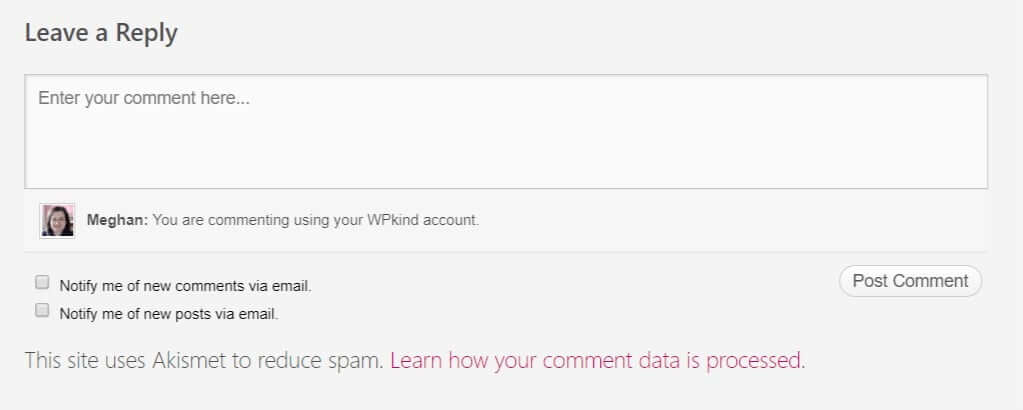Click Meghan's profile avatar picture
Viewport: 1023px width, 410px height.
[57, 221]
